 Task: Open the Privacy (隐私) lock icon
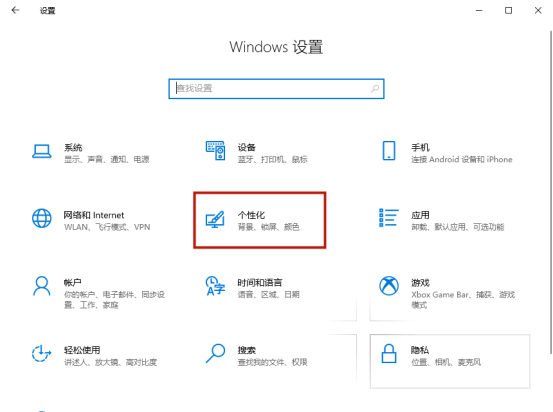pyautogui.click(x=389, y=353)
